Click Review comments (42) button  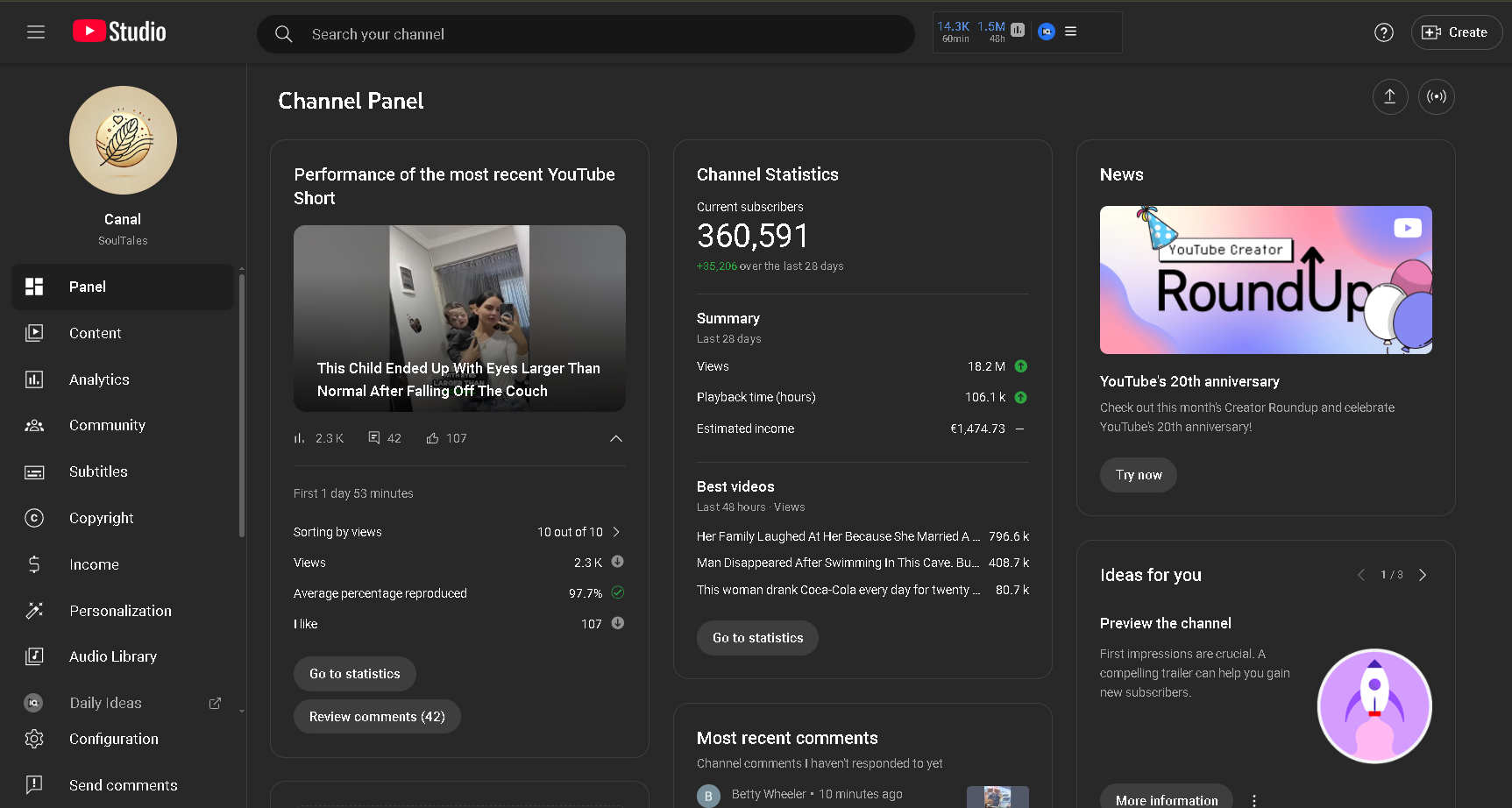coord(377,717)
